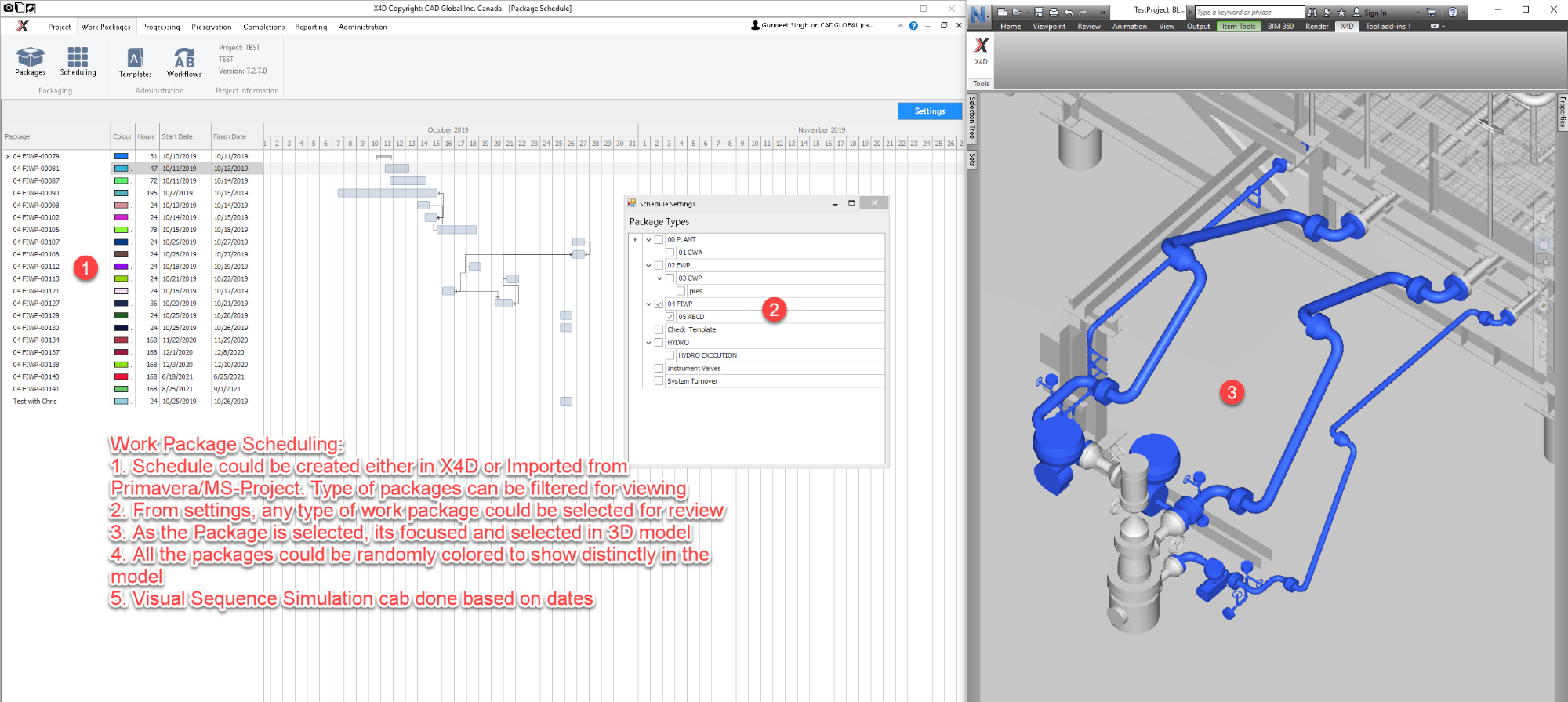Open the Templates tool
Image resolution: width=1568 pixels, height=702 pixels.
(136, 63)
